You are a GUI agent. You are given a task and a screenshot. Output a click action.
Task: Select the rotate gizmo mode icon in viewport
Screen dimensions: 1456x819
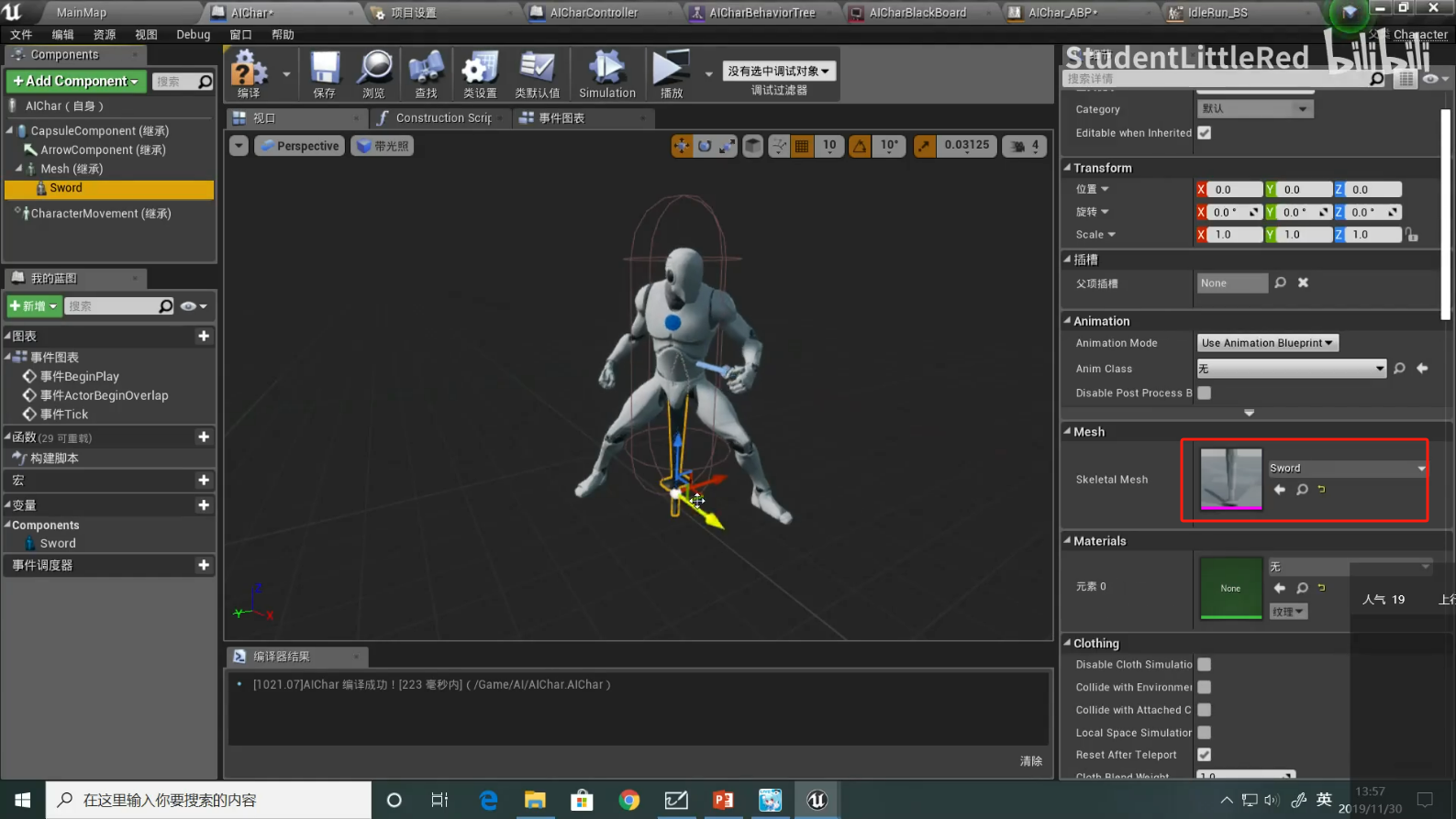[x=705, y=146]
